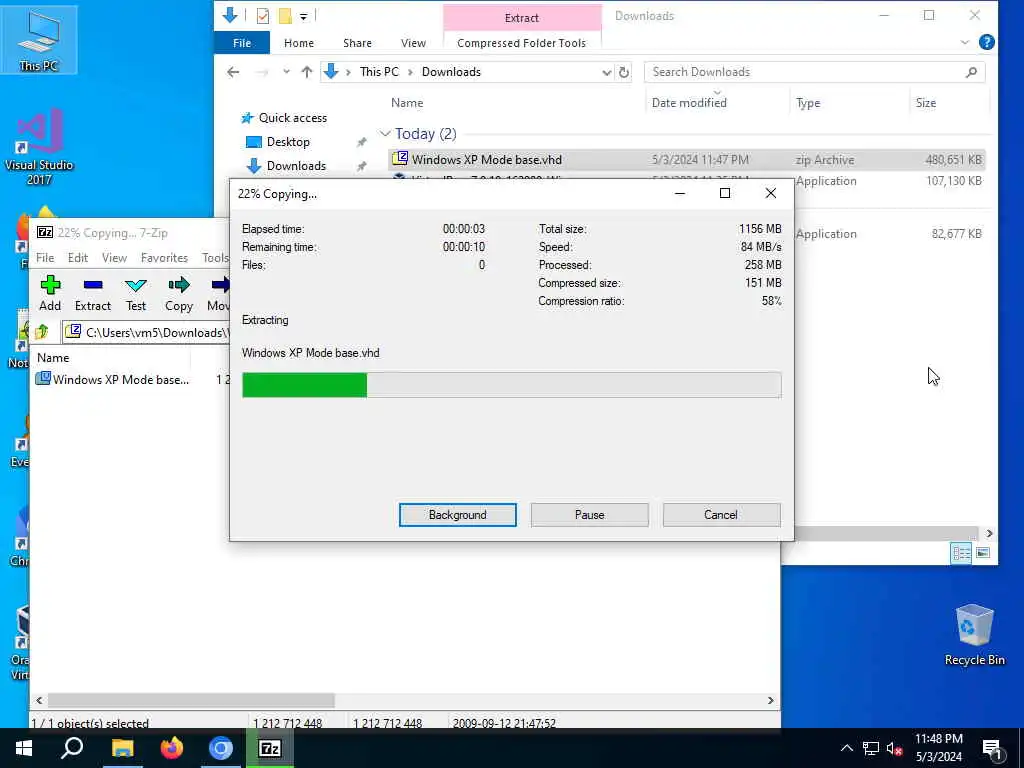
Task: Open Explorer help icon
Action: [x=987, y=42]
